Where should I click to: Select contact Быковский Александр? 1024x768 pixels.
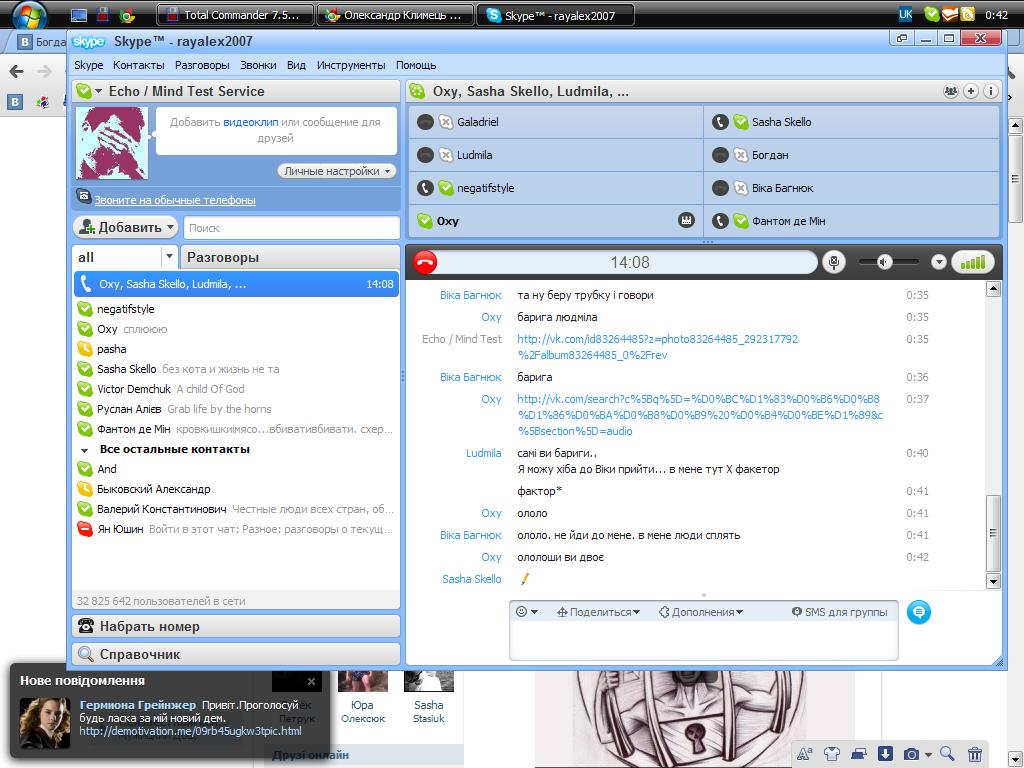point(236,489)
